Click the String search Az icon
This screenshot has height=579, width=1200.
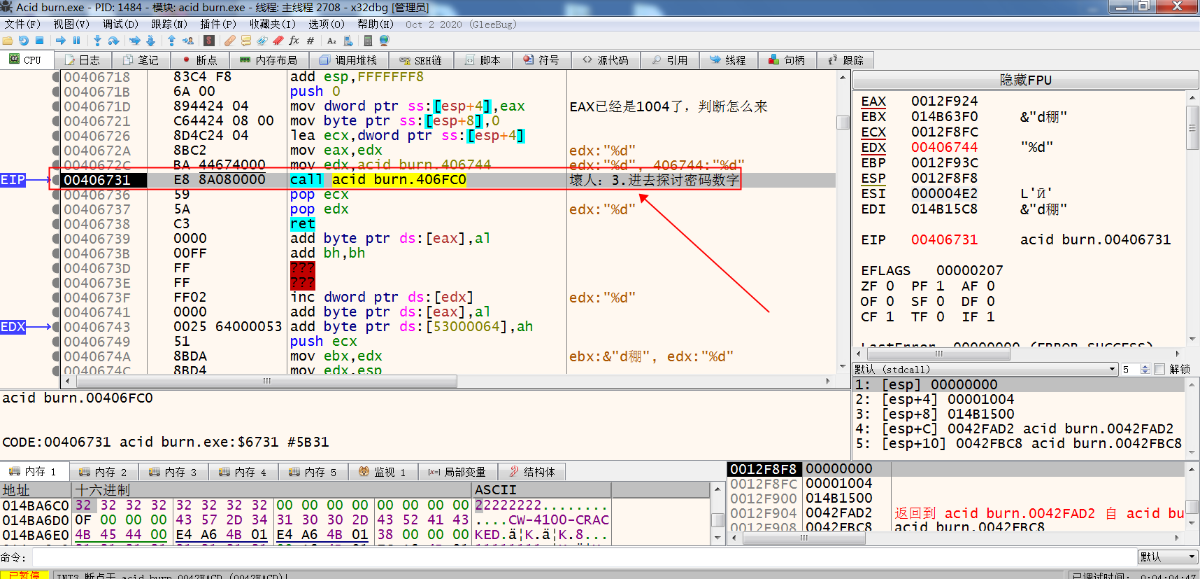331,41
